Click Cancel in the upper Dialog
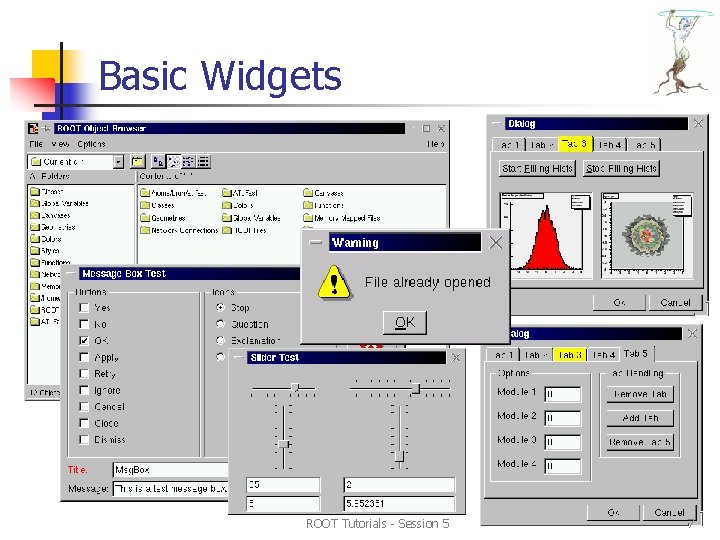 [675, 302]
